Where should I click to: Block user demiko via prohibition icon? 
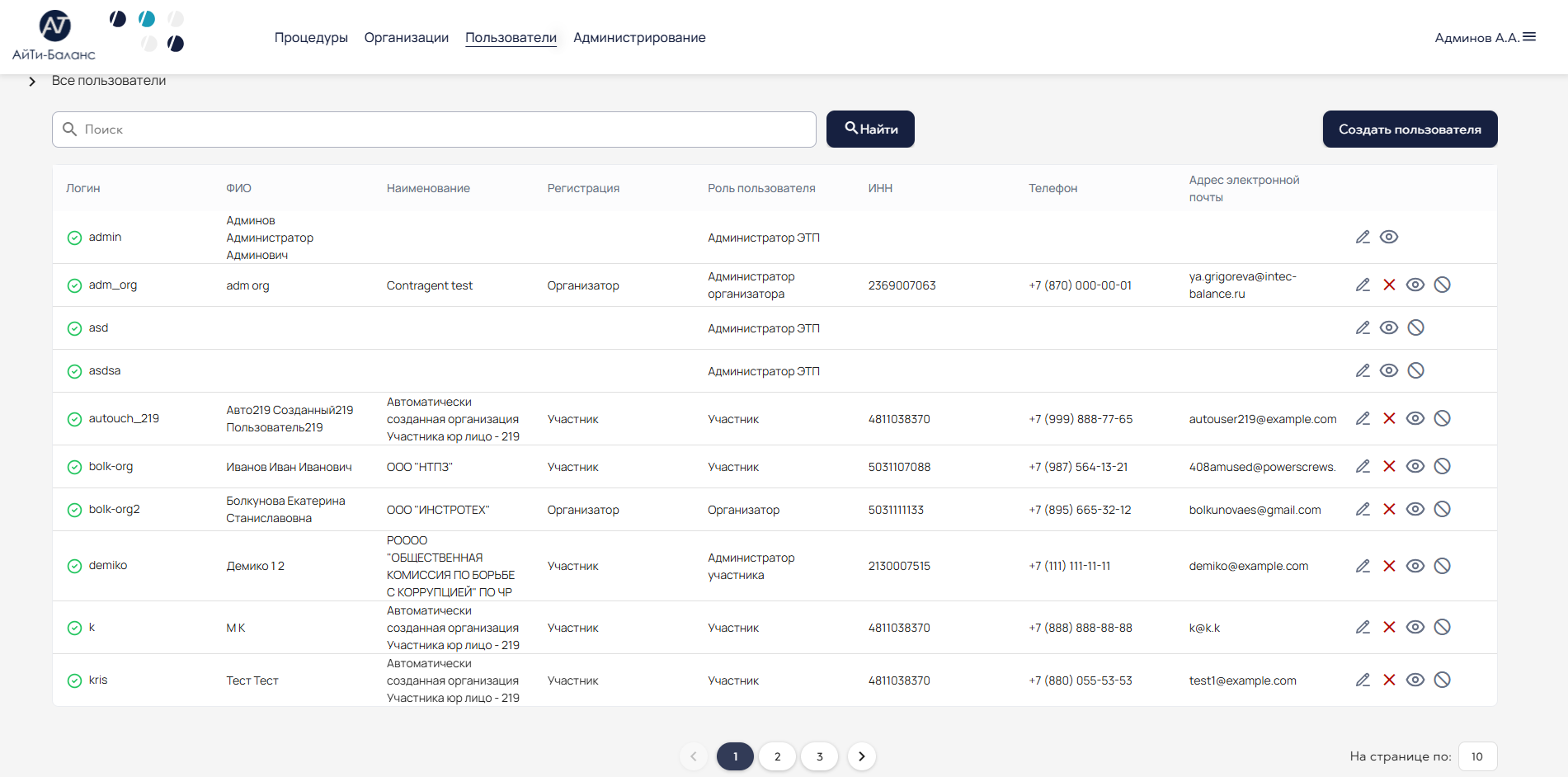1443,566
